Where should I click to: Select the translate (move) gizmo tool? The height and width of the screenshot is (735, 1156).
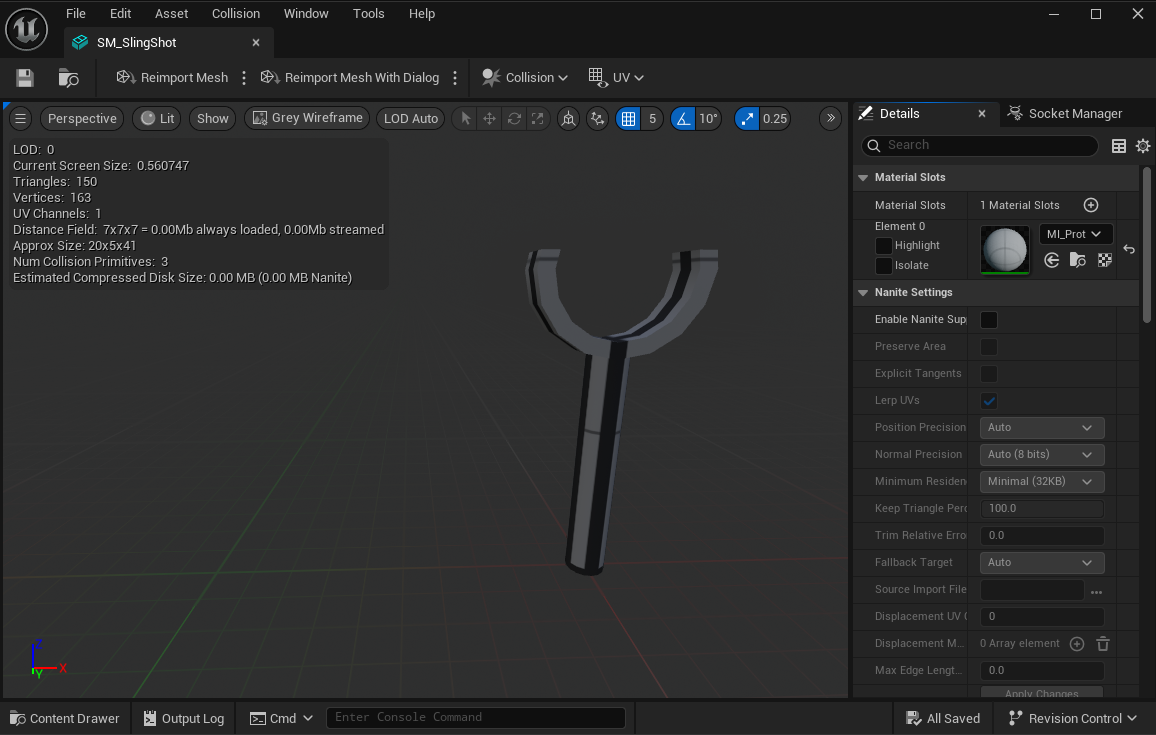[489, 118]
